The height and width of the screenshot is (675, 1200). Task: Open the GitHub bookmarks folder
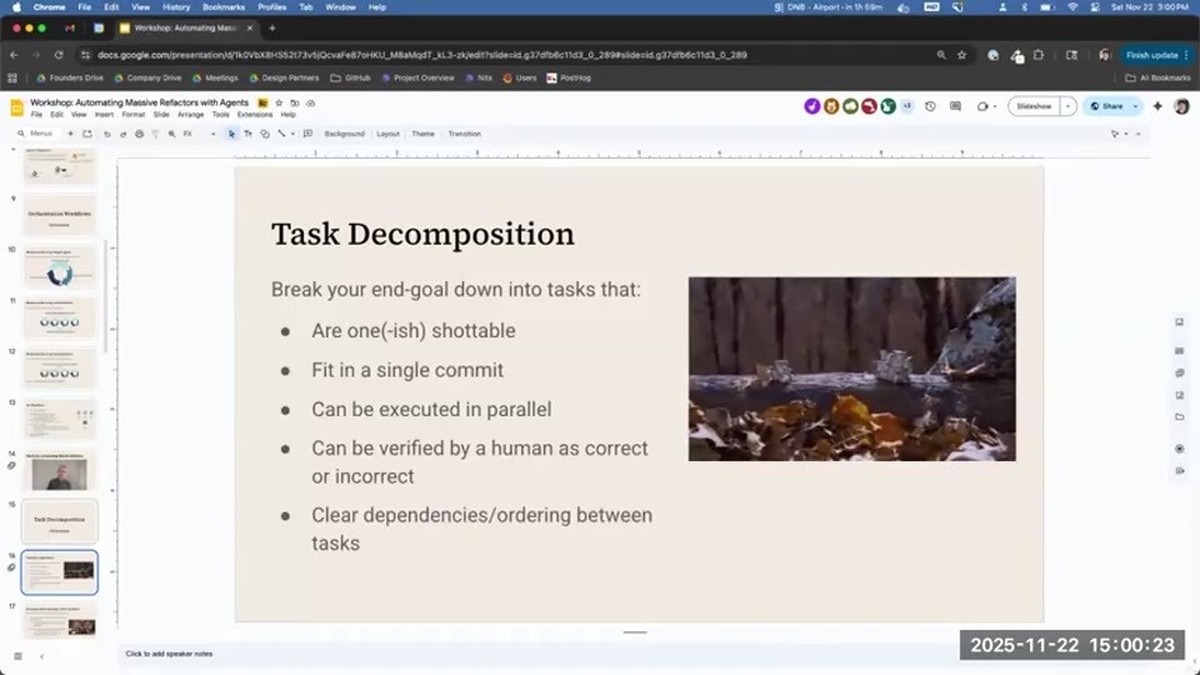[350, 78]
